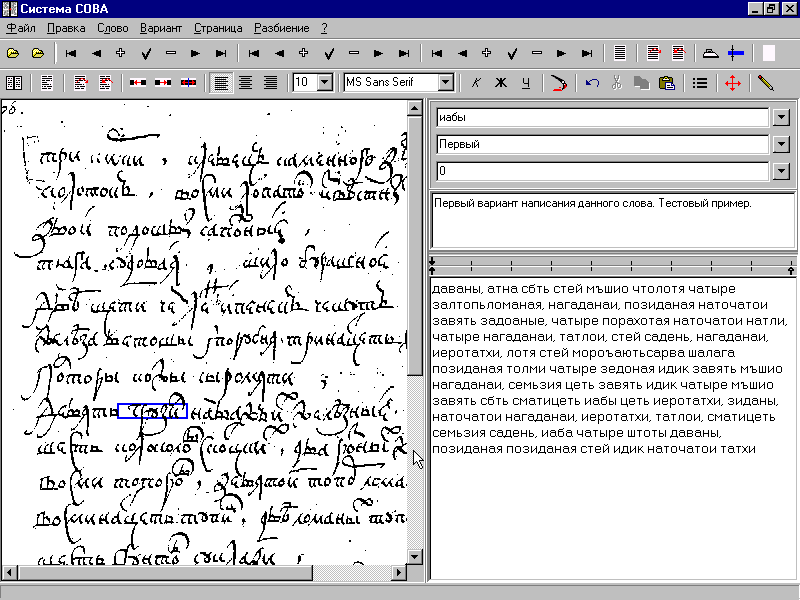The width and height of the screenshot is (800, 600).
Task: Open the Разбиение menu
Action: click(x=281, y=28)
